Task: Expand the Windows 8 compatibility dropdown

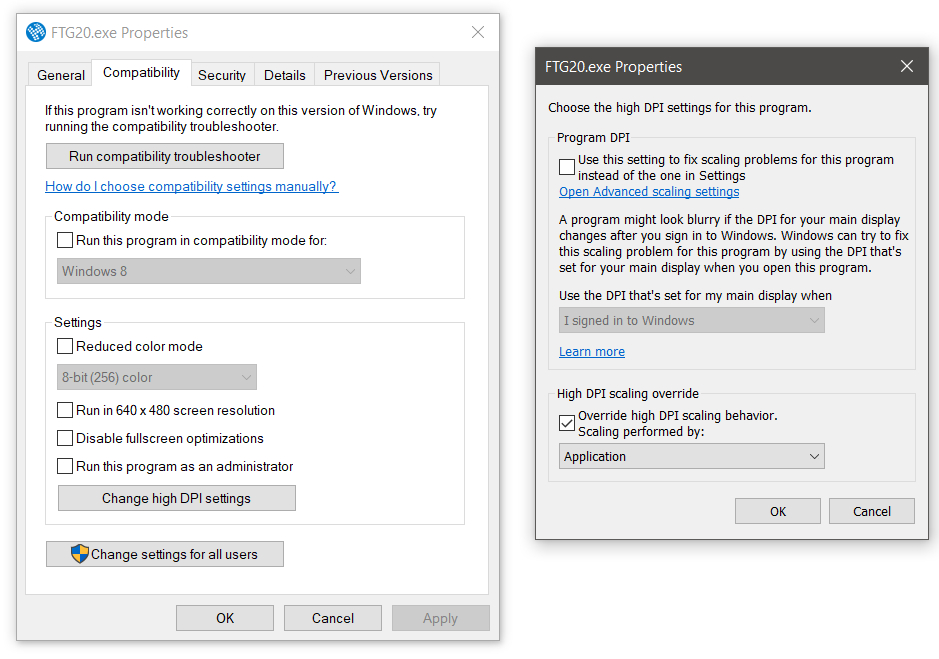Action: 209,271
